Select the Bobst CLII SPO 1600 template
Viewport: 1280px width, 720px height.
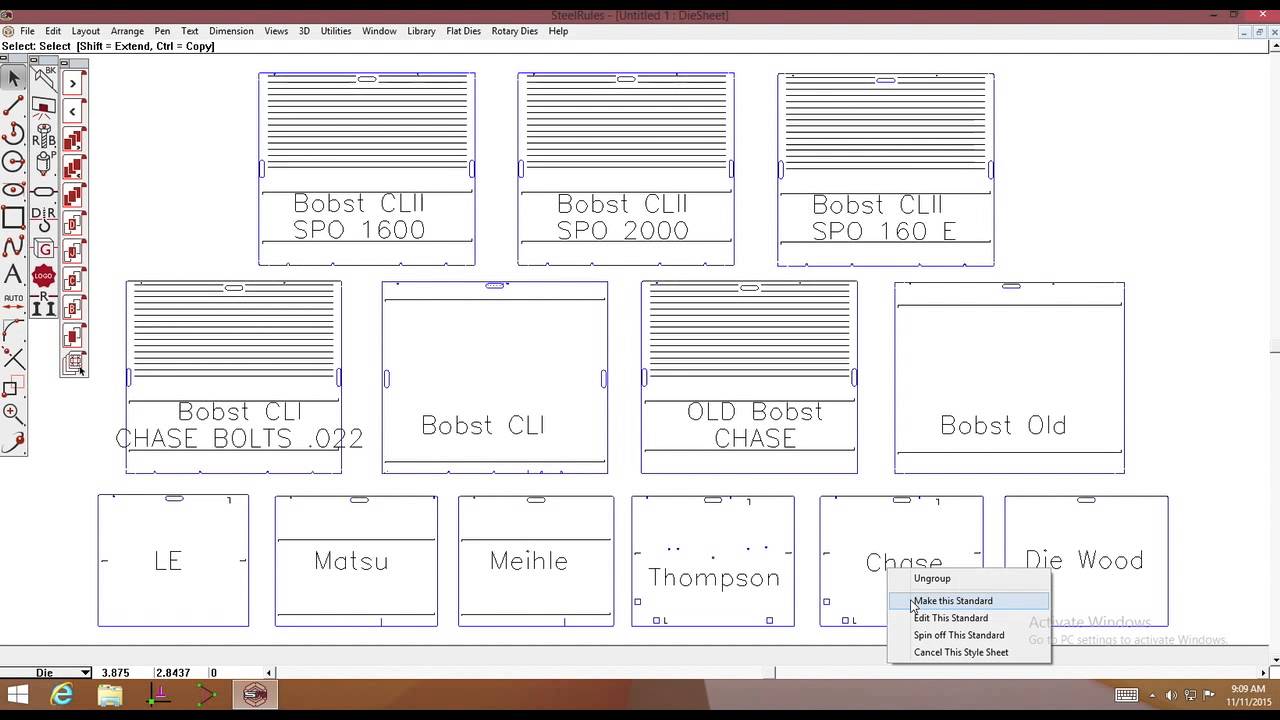pyautogui.click(x=367, y=169)
